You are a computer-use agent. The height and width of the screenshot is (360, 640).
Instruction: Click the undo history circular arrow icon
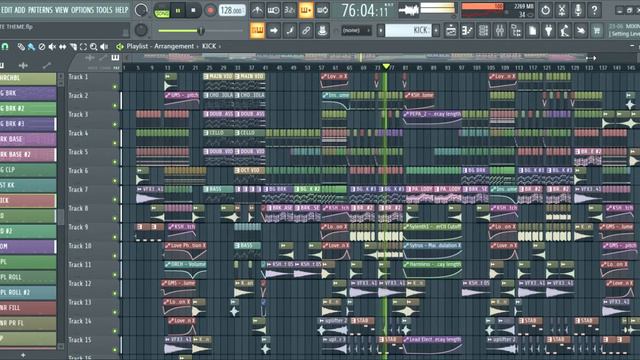click(545, 10)
